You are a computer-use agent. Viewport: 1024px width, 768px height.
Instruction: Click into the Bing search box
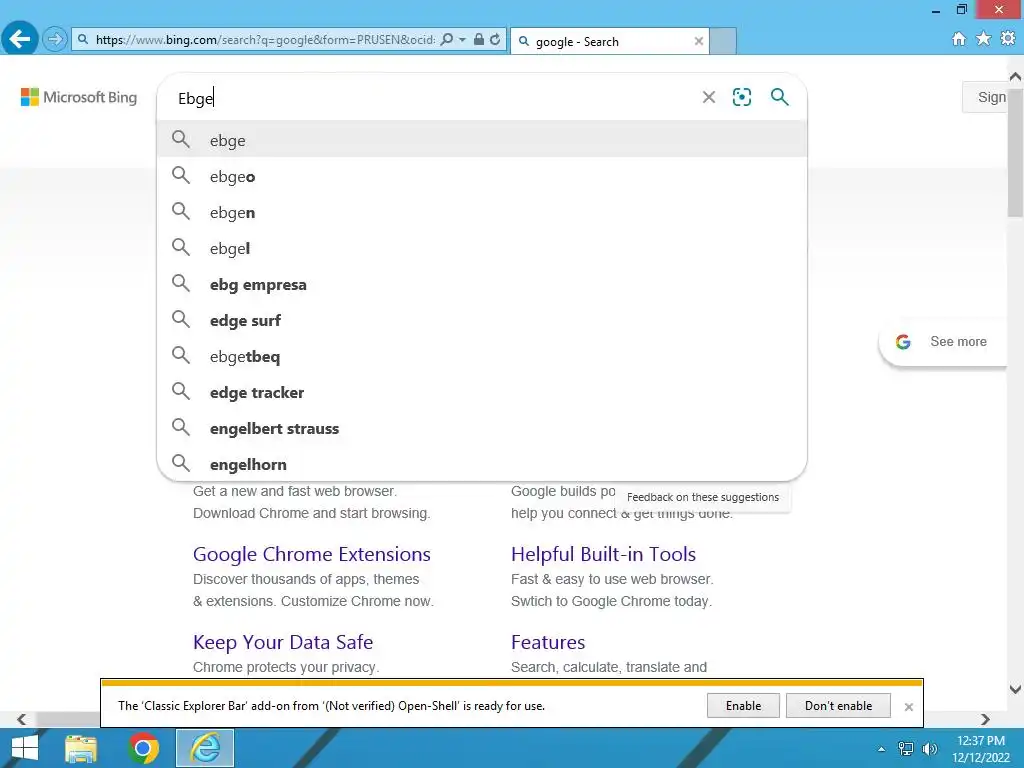click(431, 98)
